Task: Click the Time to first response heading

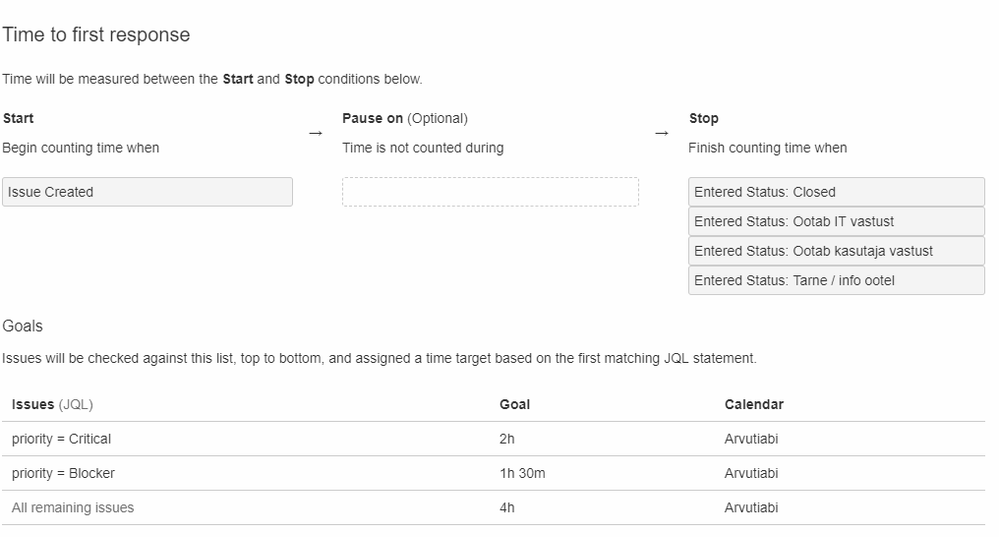Action: [96, 35]
